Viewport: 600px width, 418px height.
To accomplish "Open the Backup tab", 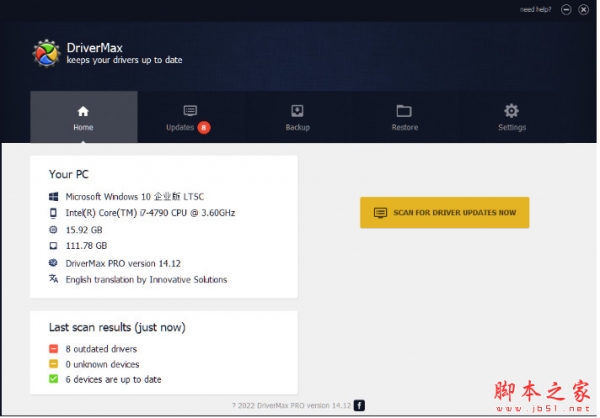I will (x=297, y=117).
